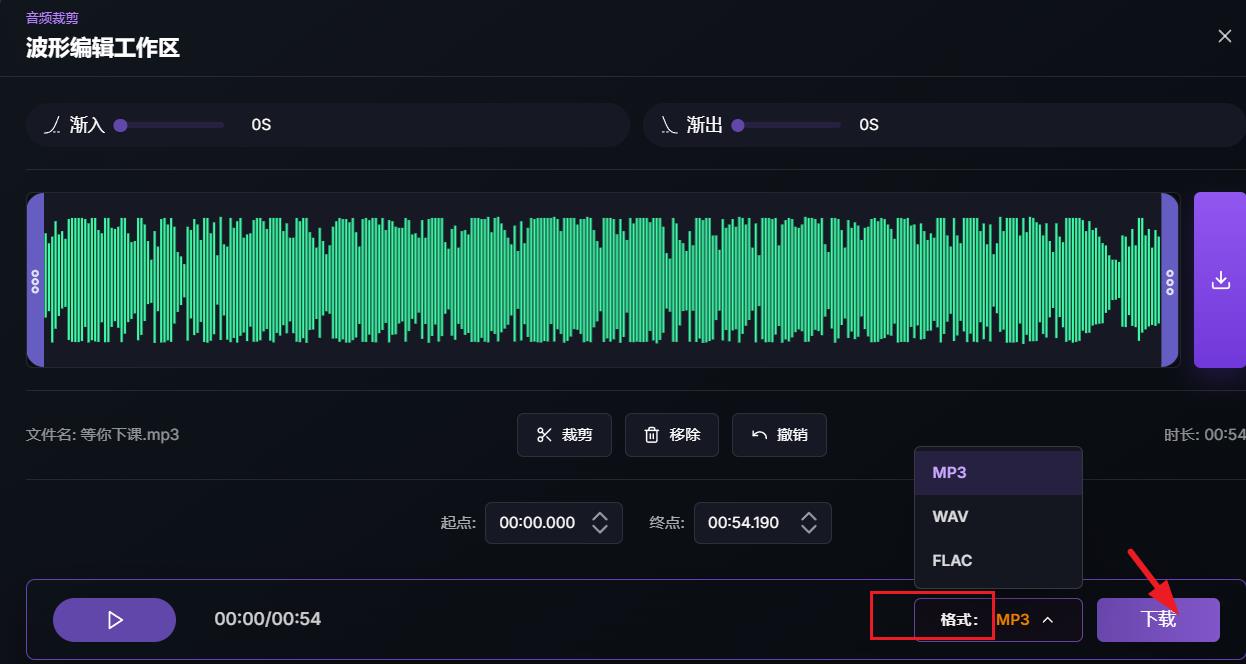
Task: Click the 波形编辑工作区 title
Action: tap(103, 47)
